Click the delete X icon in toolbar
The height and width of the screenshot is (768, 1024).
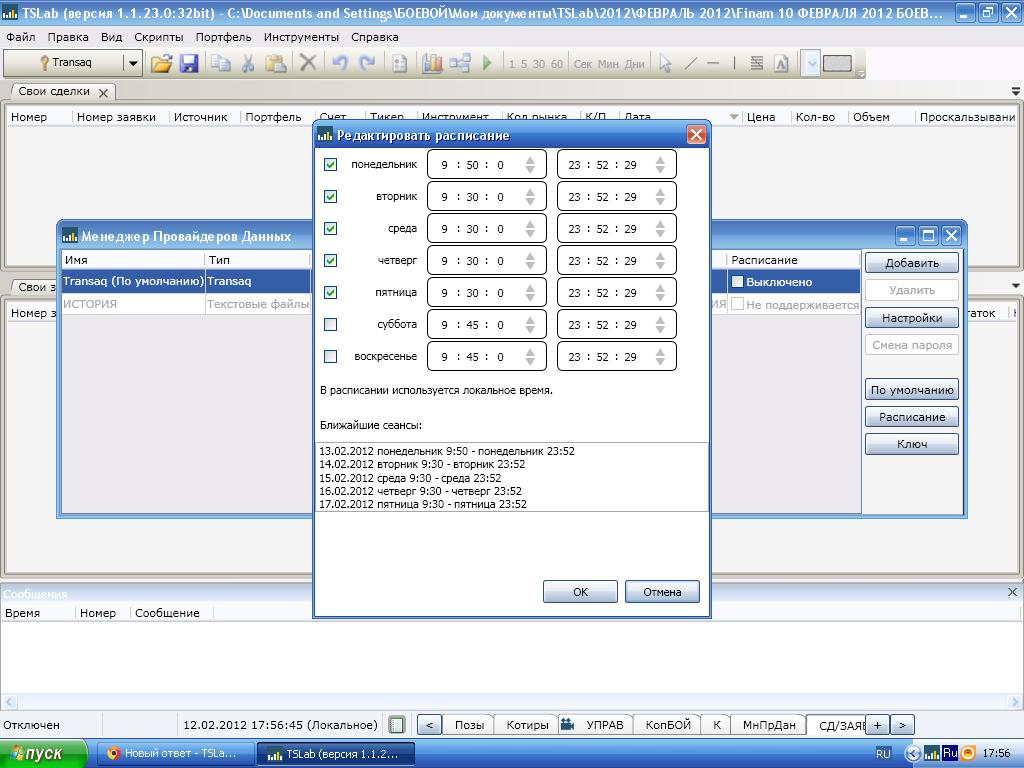[x=308, y=63]
